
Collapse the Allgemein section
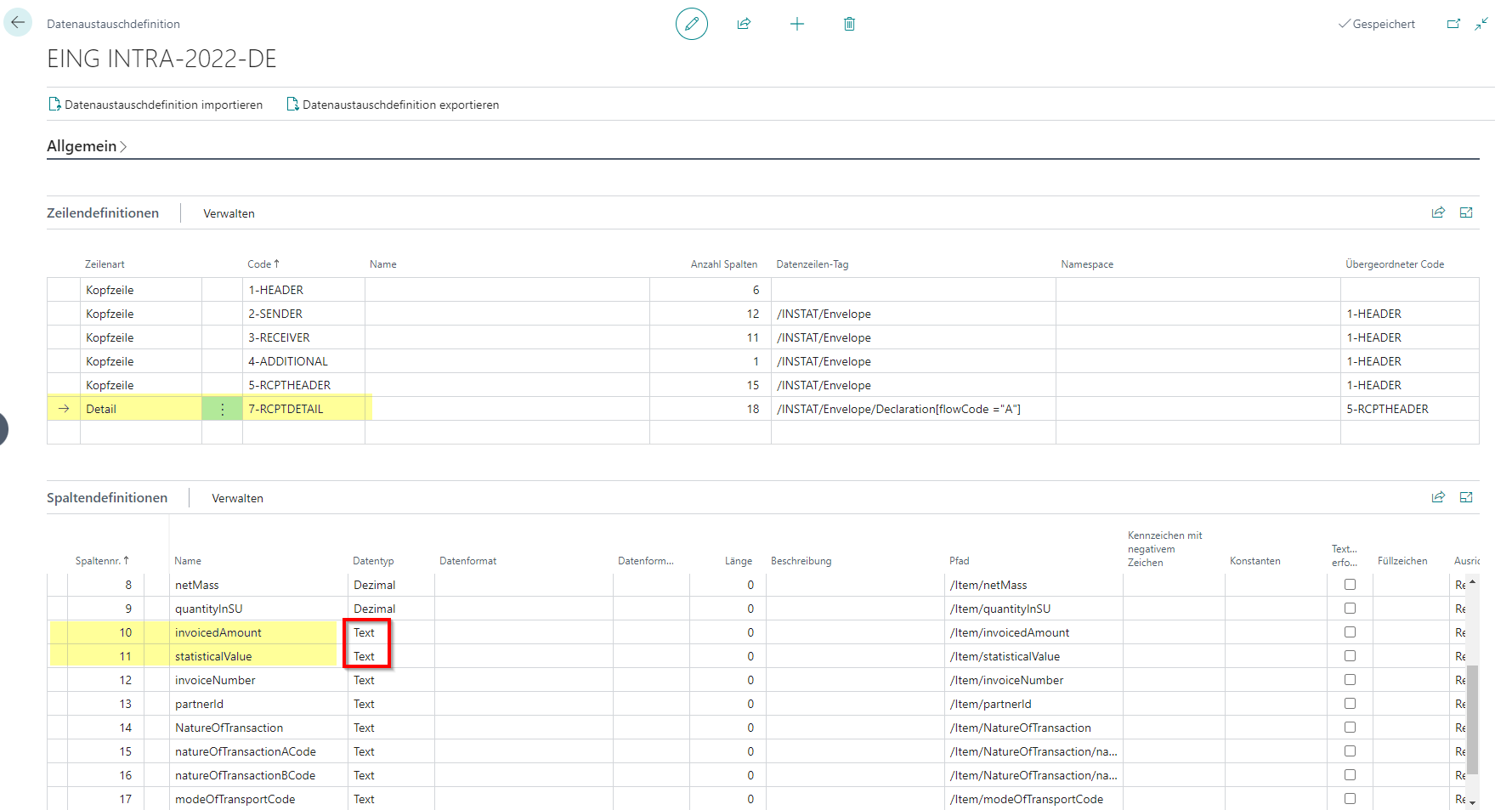[x=82, y=146]
